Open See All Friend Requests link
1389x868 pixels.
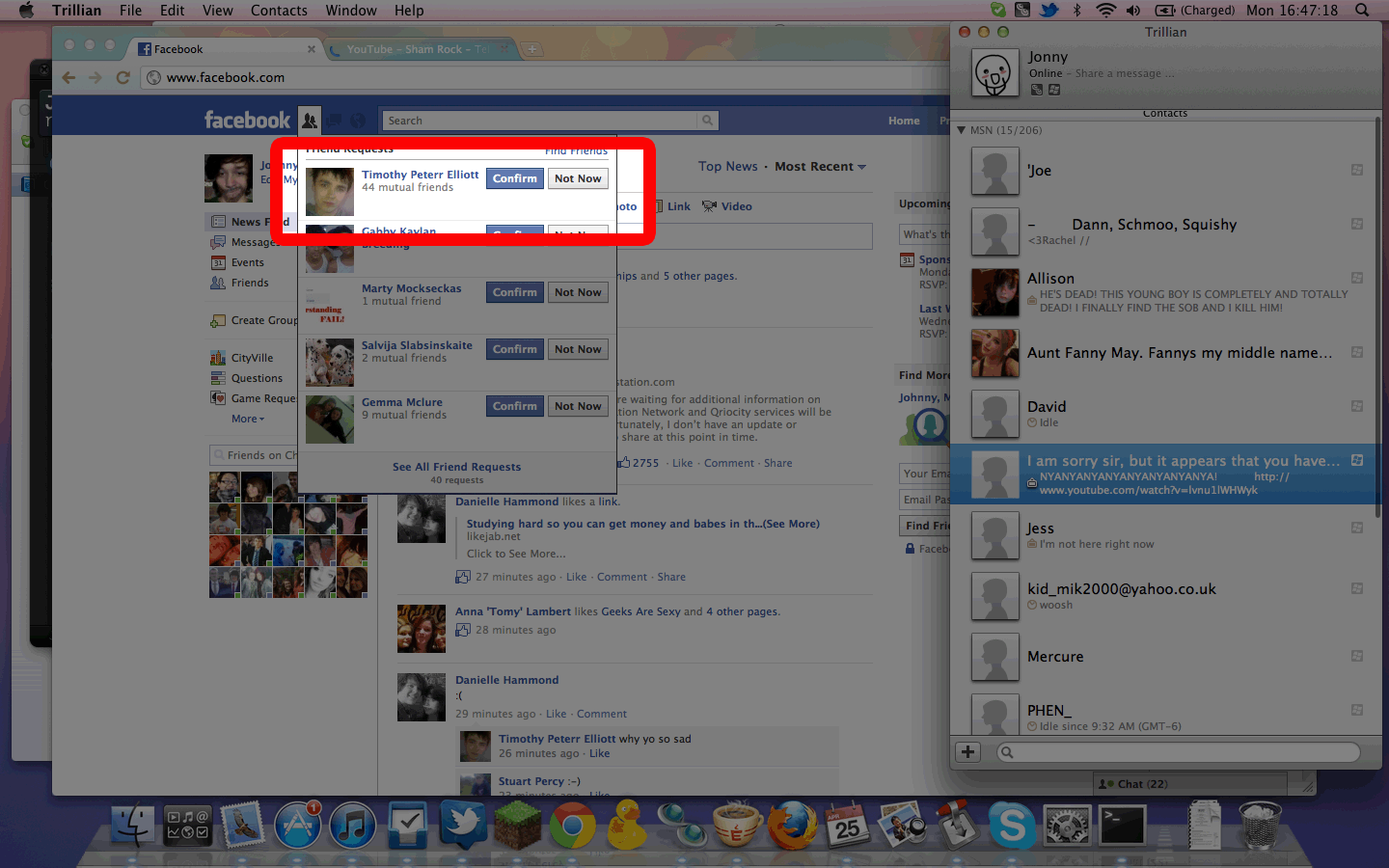pos(456,467)
